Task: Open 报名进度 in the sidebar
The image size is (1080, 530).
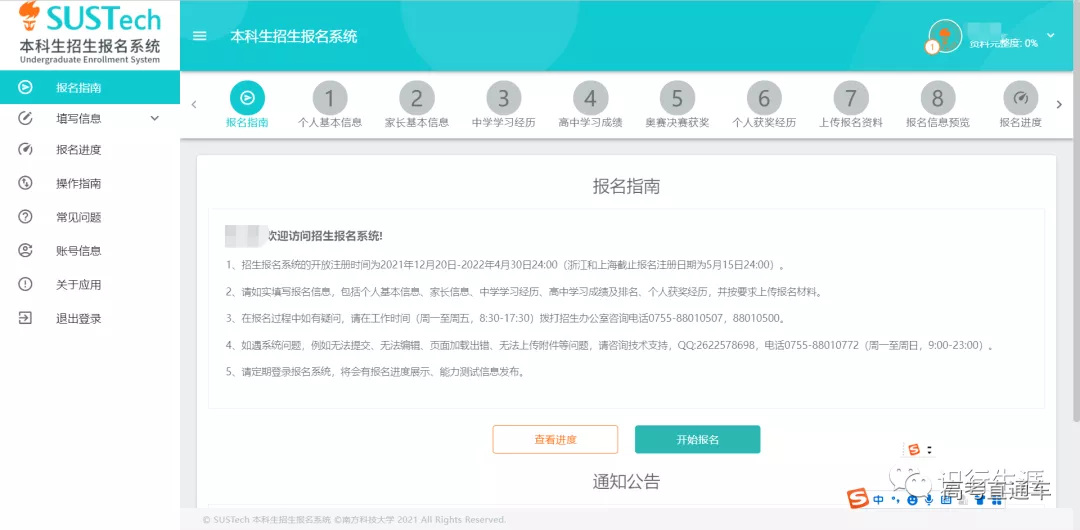Action: coord(90,150)
